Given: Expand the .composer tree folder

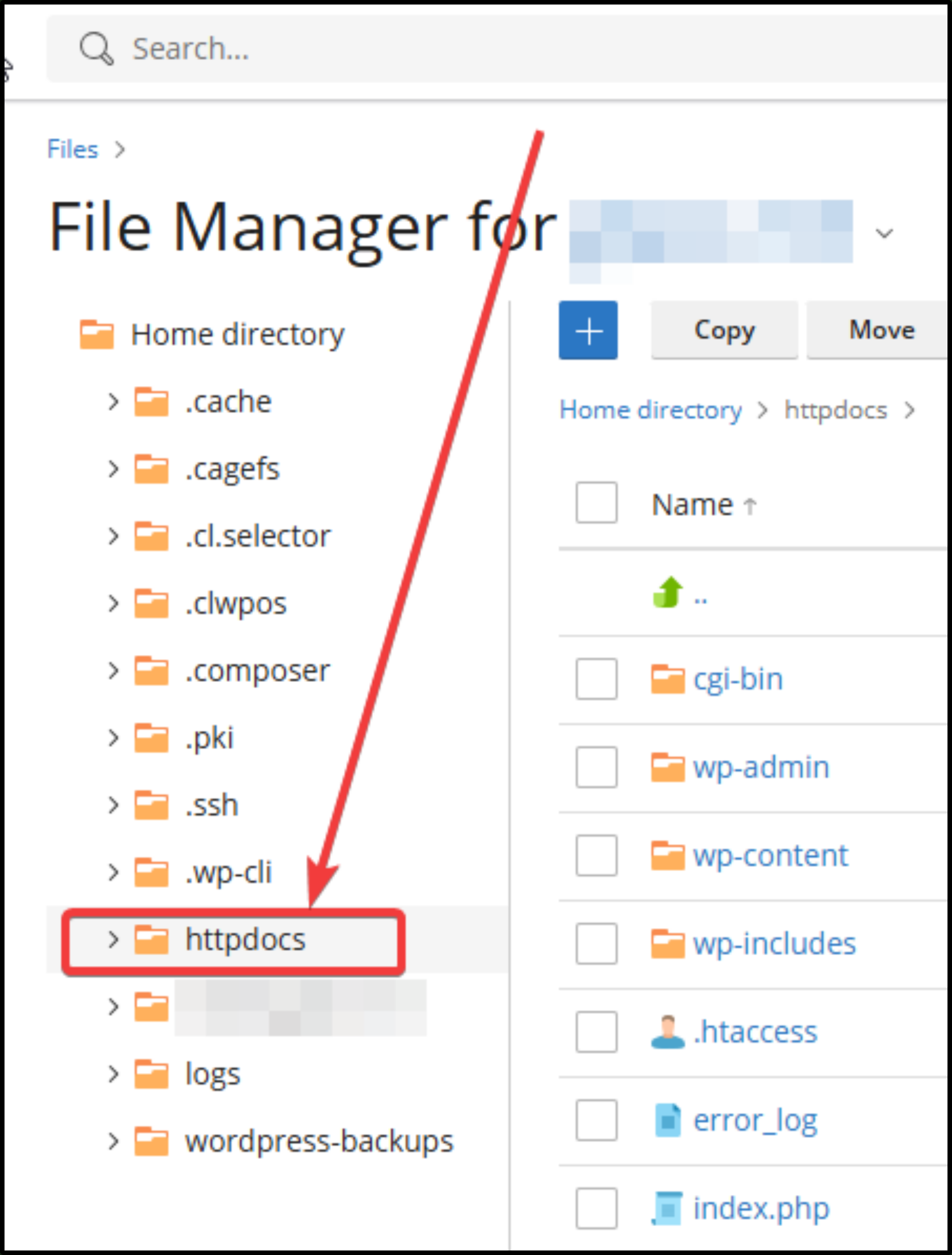Looking at the screenshot, I should (x=113, y=671).
